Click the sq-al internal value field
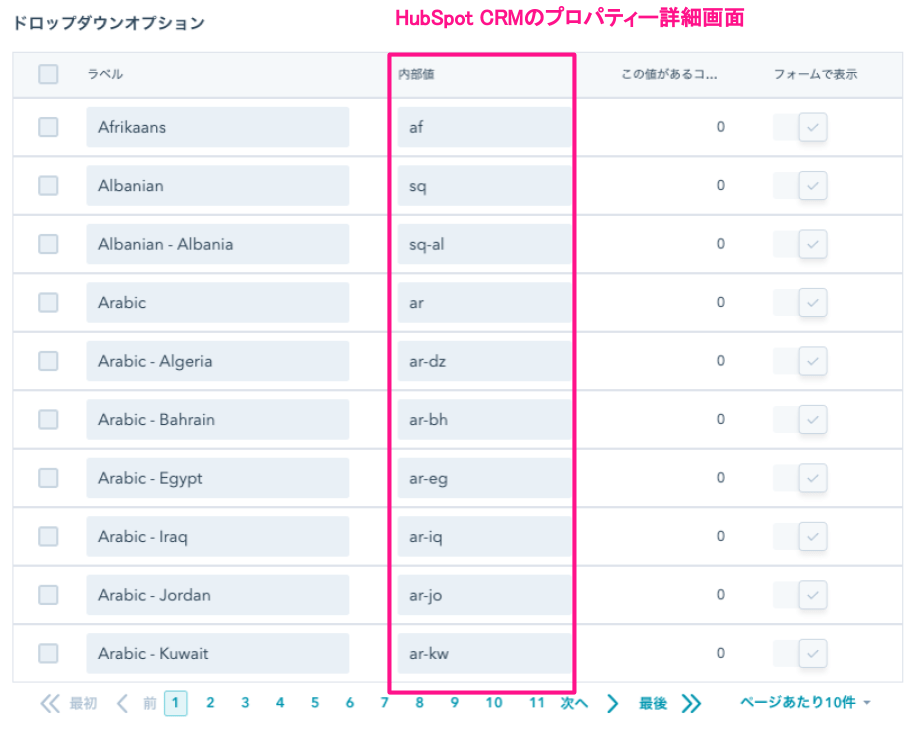The height and width of the screenshot is (731, 919). pyautogui.click(x=482, y=244)
